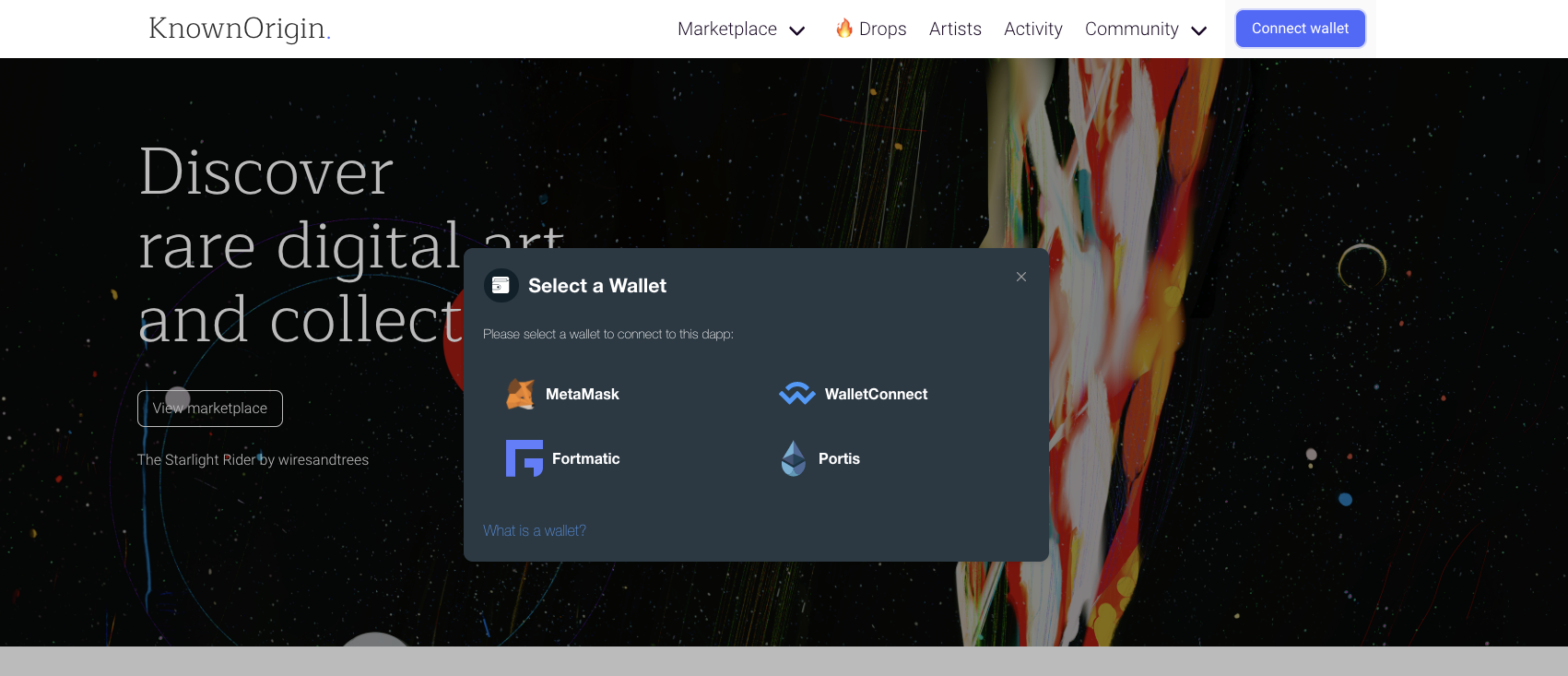Click the MetaMask fox icon
1568x676 pixels.
coord(521,394)
